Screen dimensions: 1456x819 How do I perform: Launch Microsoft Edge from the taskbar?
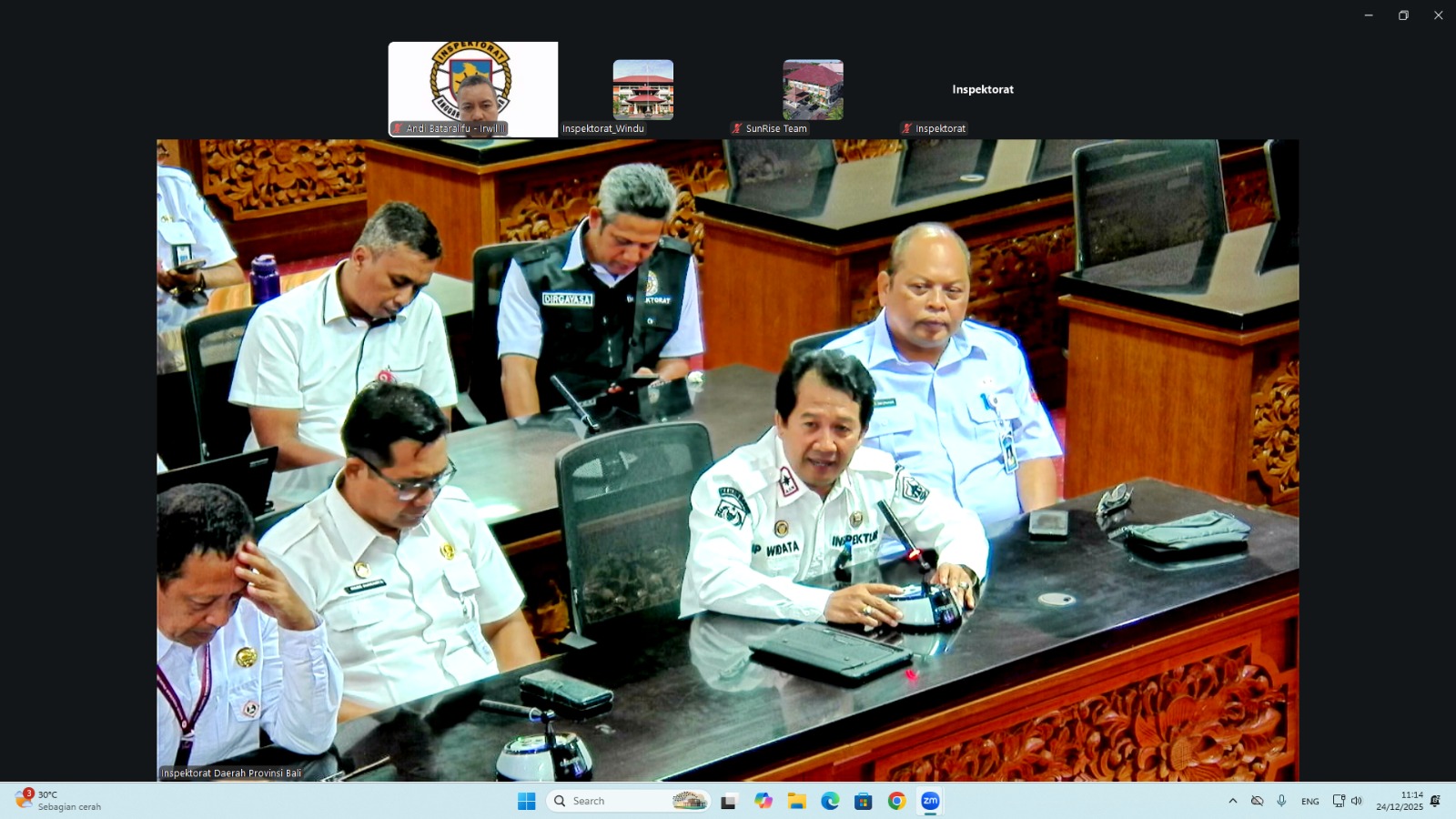(830, 801)
